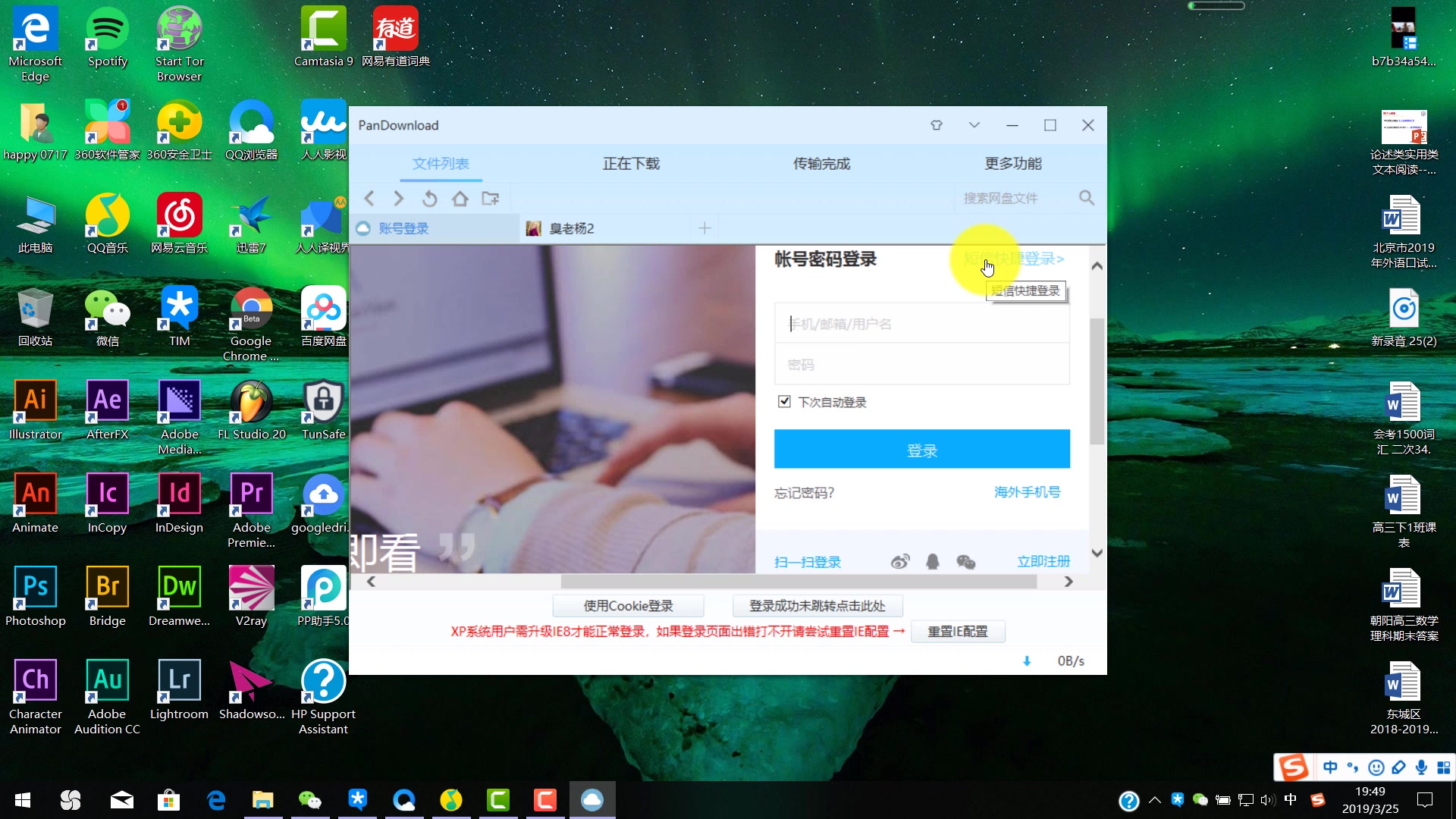Screen dimensions: 1456x819
Task: Select the QQ penguin login icon
Action: point(933,561)
